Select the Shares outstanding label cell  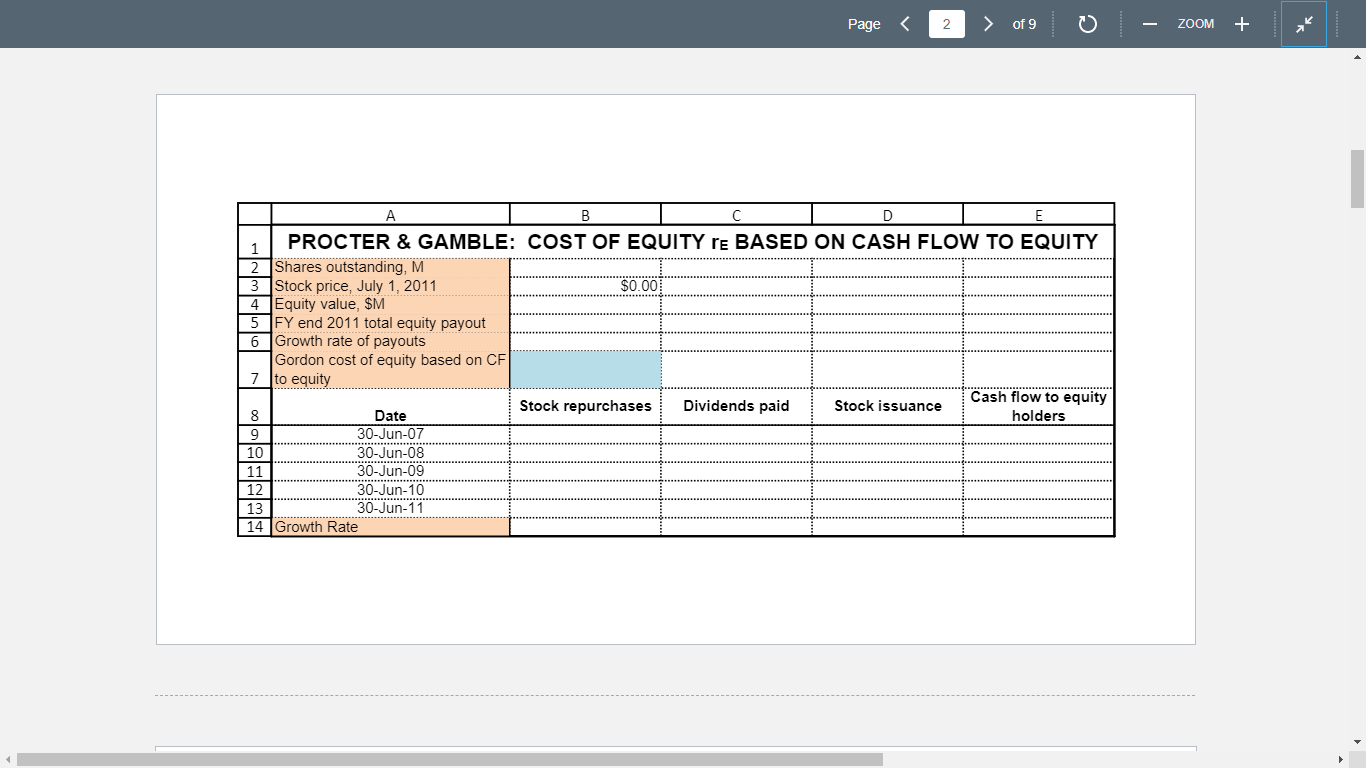pyautogui.click(x=390, y=266)
